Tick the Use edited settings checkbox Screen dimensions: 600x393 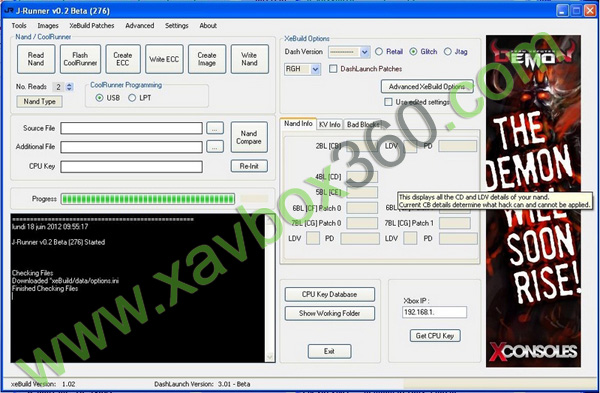coord(388,102)
